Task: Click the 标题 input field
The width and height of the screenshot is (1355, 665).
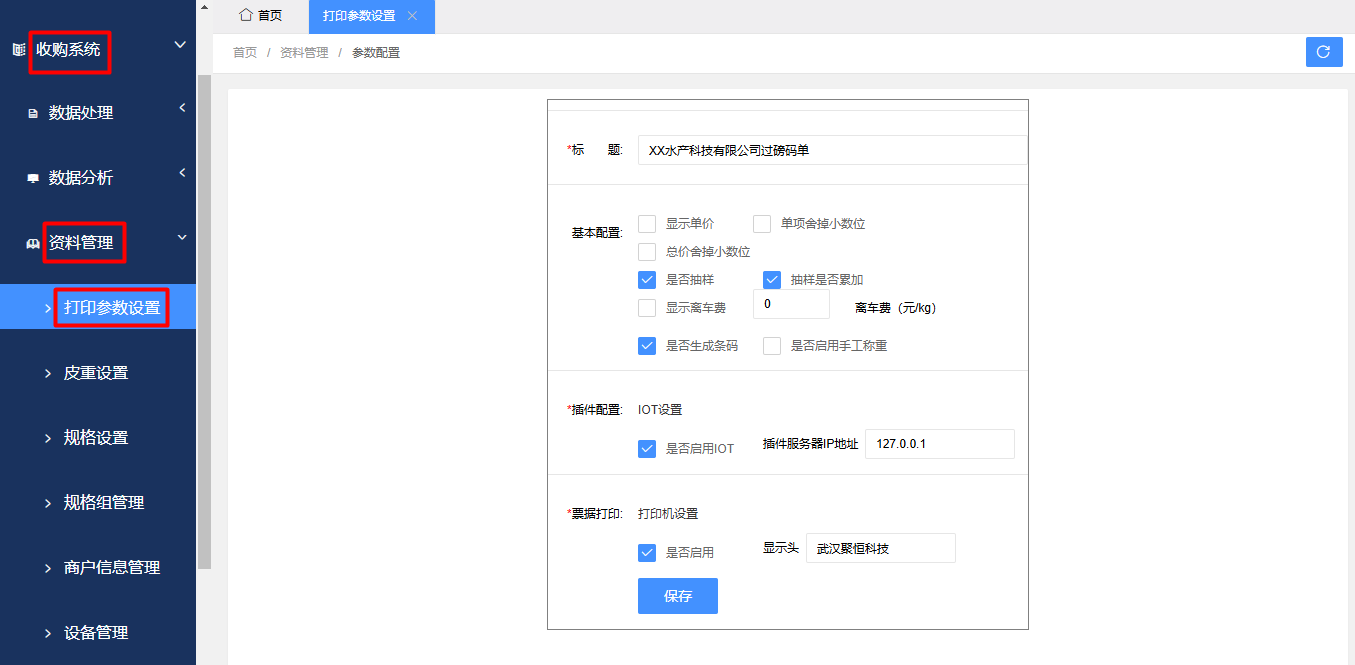Action: tap(832, 150)
